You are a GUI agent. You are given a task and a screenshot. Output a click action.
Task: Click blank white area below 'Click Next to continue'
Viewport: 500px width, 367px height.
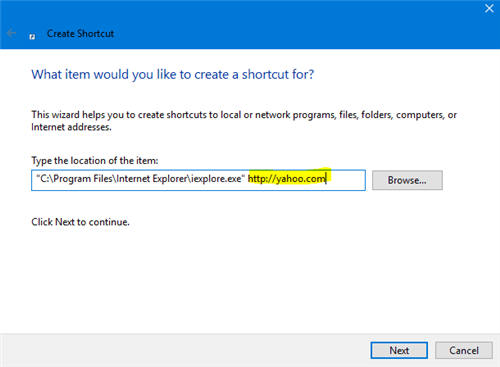pos(250,280)
